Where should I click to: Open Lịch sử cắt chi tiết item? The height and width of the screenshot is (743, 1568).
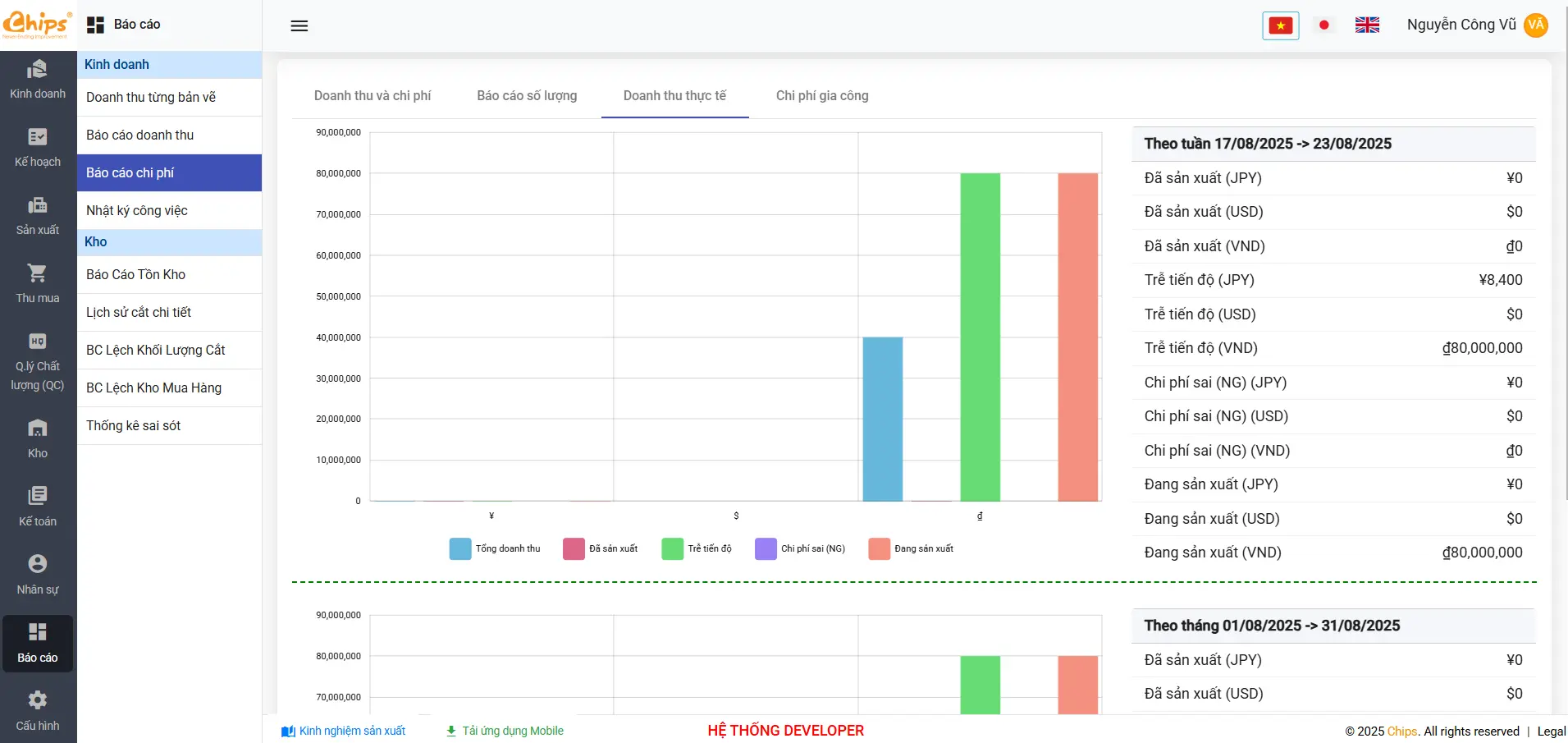pyautogui.click(x=169, y=313)
